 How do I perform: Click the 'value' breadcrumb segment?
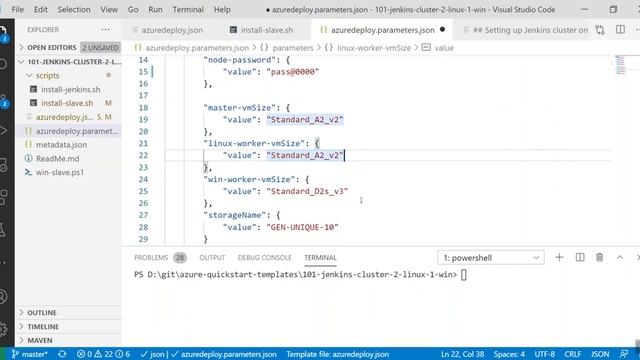pyautogui.click(x=444, y=48)
